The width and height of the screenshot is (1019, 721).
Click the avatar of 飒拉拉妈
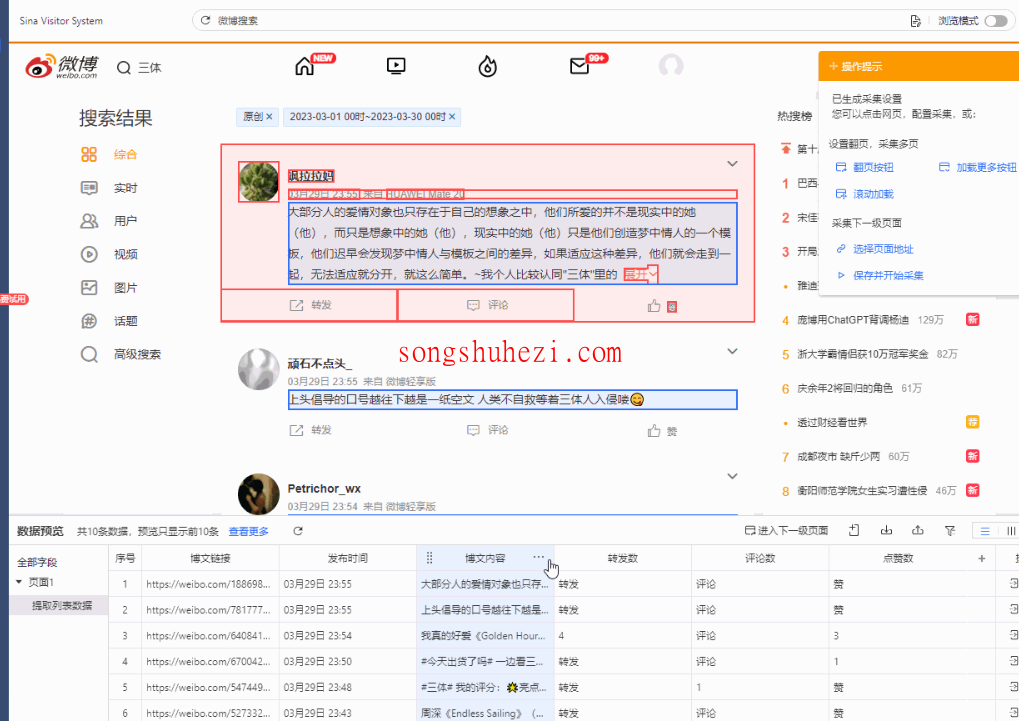coord(259,181)
